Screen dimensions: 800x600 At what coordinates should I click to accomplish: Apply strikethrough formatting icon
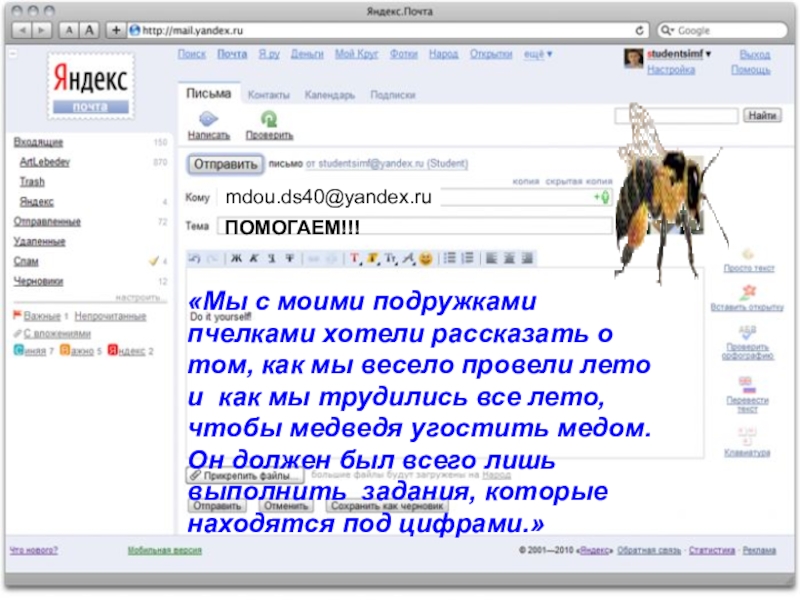click(289, 259)
